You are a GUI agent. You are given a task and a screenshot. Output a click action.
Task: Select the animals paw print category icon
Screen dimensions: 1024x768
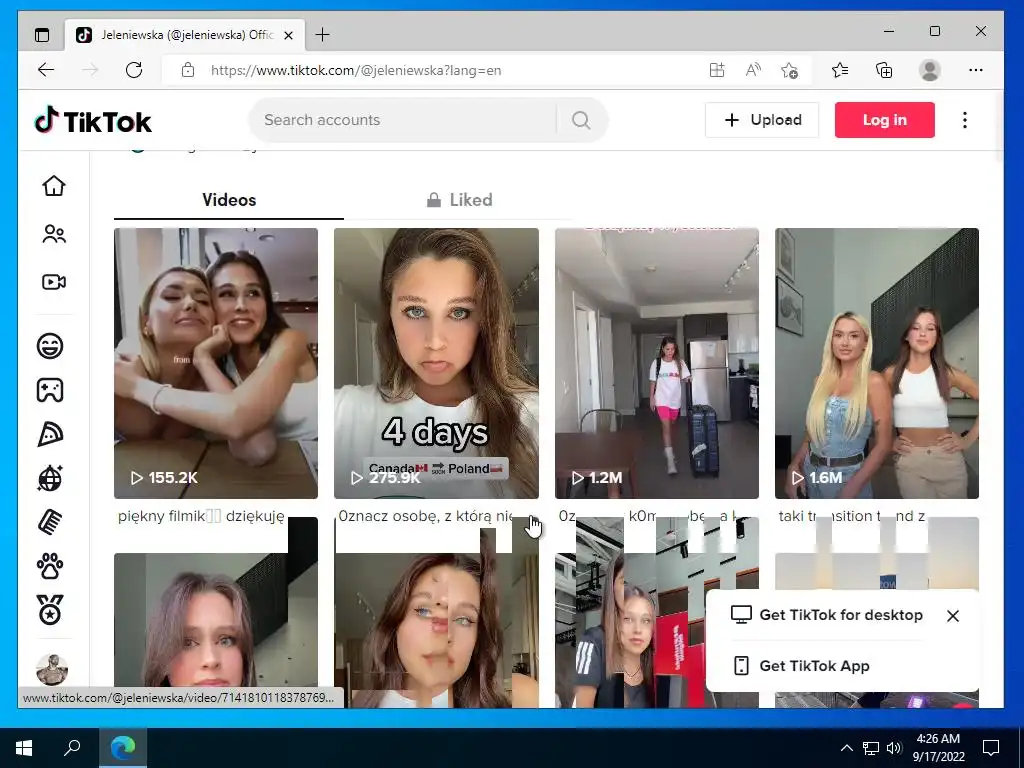(50, 567)
